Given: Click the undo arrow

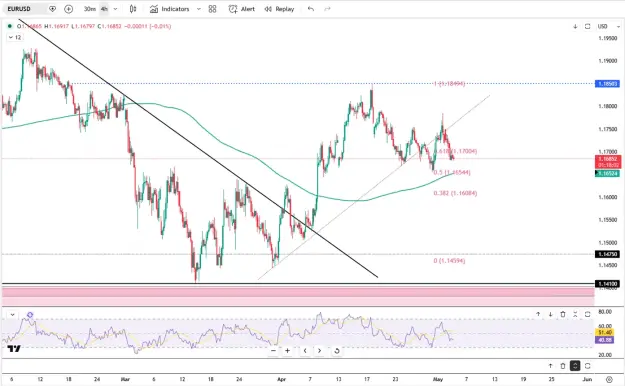Looking at the screenshot, I should point(311,9).
